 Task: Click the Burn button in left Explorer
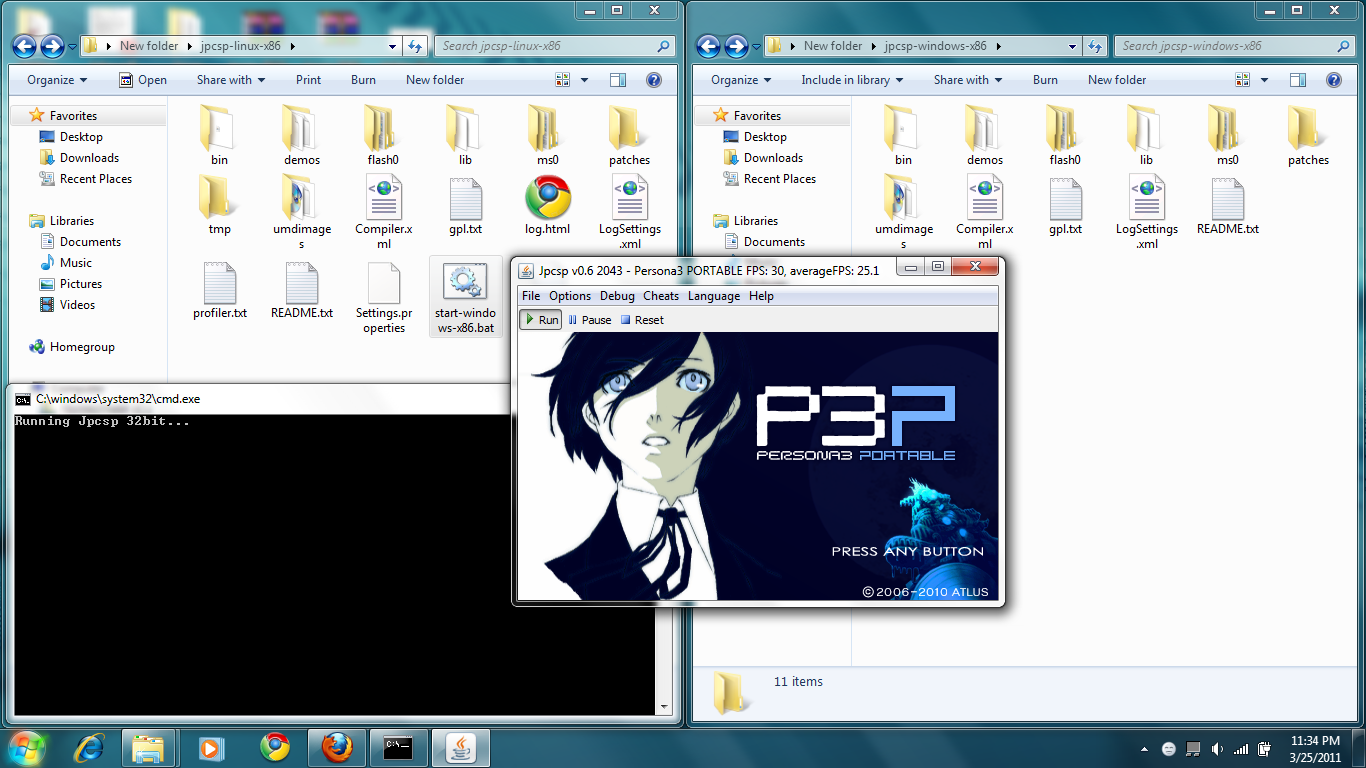(363, 80)
